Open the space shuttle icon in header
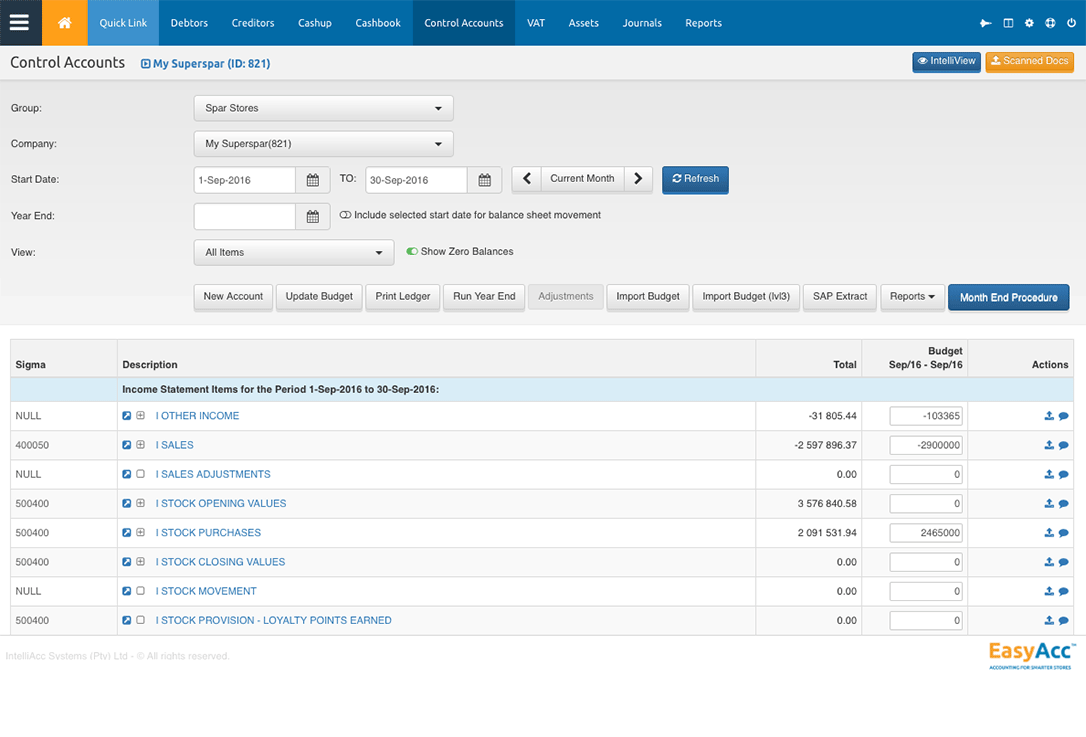 click(x=986, y=23)
